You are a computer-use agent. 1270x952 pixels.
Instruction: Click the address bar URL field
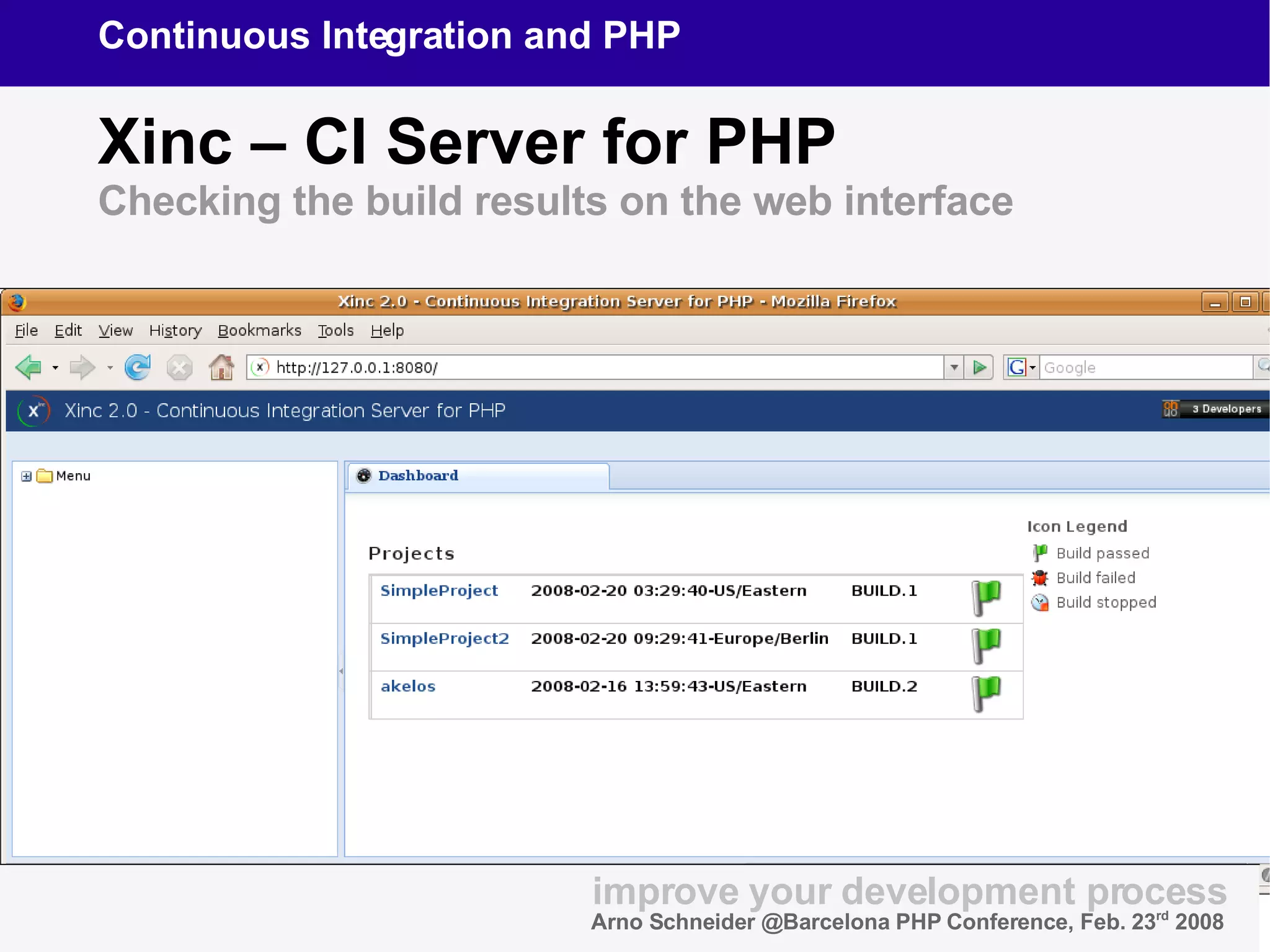tap(595, 368)
